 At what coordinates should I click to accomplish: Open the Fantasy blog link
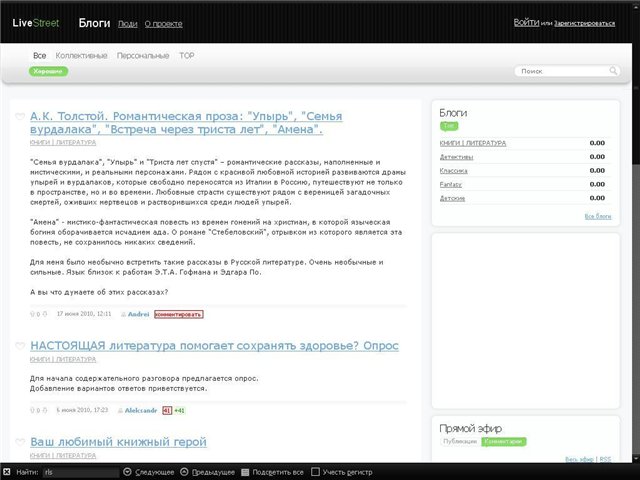tap(451, 184)
